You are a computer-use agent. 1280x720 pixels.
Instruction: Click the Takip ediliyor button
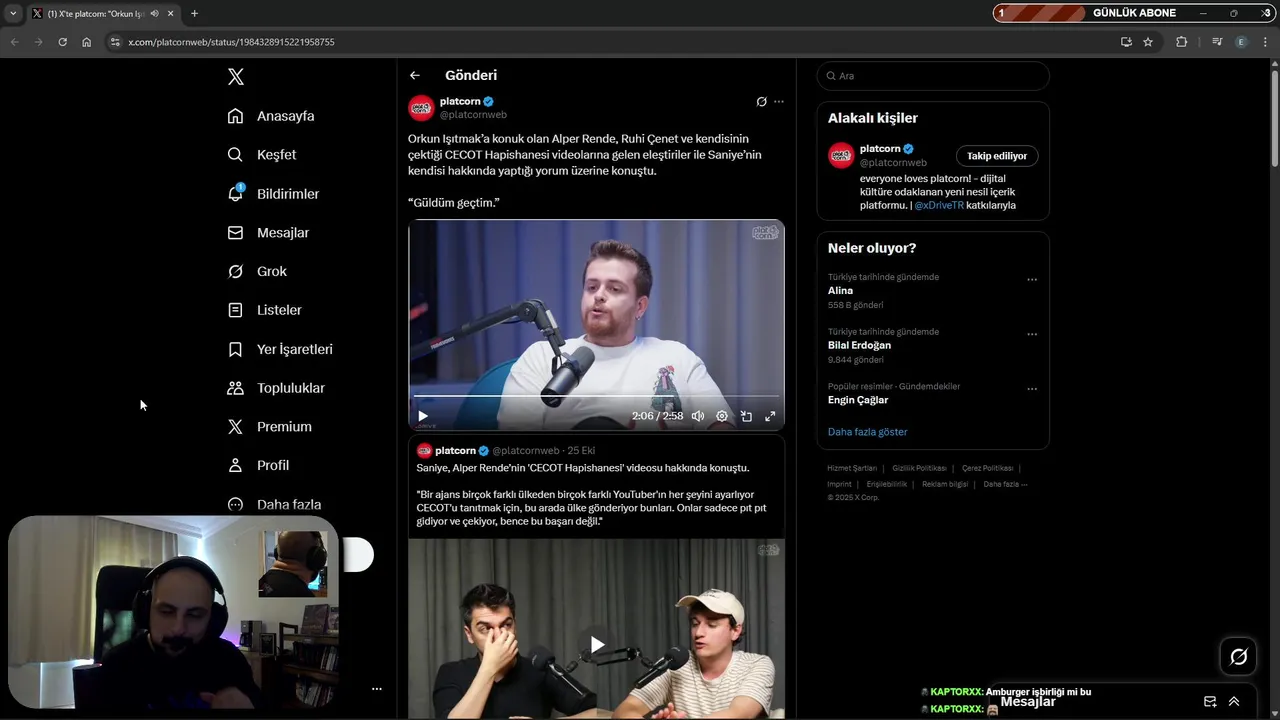pyautogui.click(x=997, y=156)
